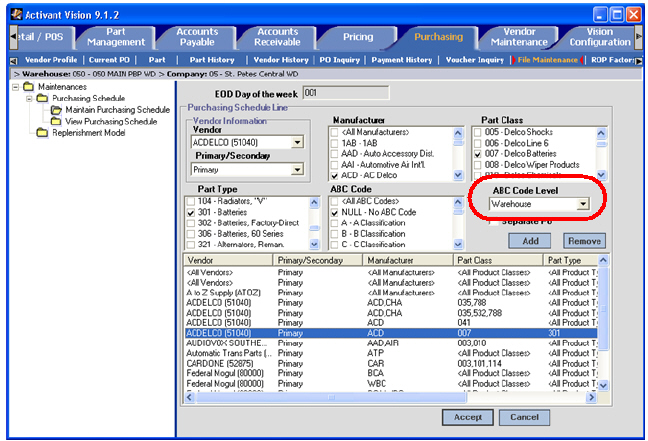The height and width of the screenshot is (441, 648).
Task: Uncheck the NULL - No ABC Code checkbox
Action: [x=334, y=212]
